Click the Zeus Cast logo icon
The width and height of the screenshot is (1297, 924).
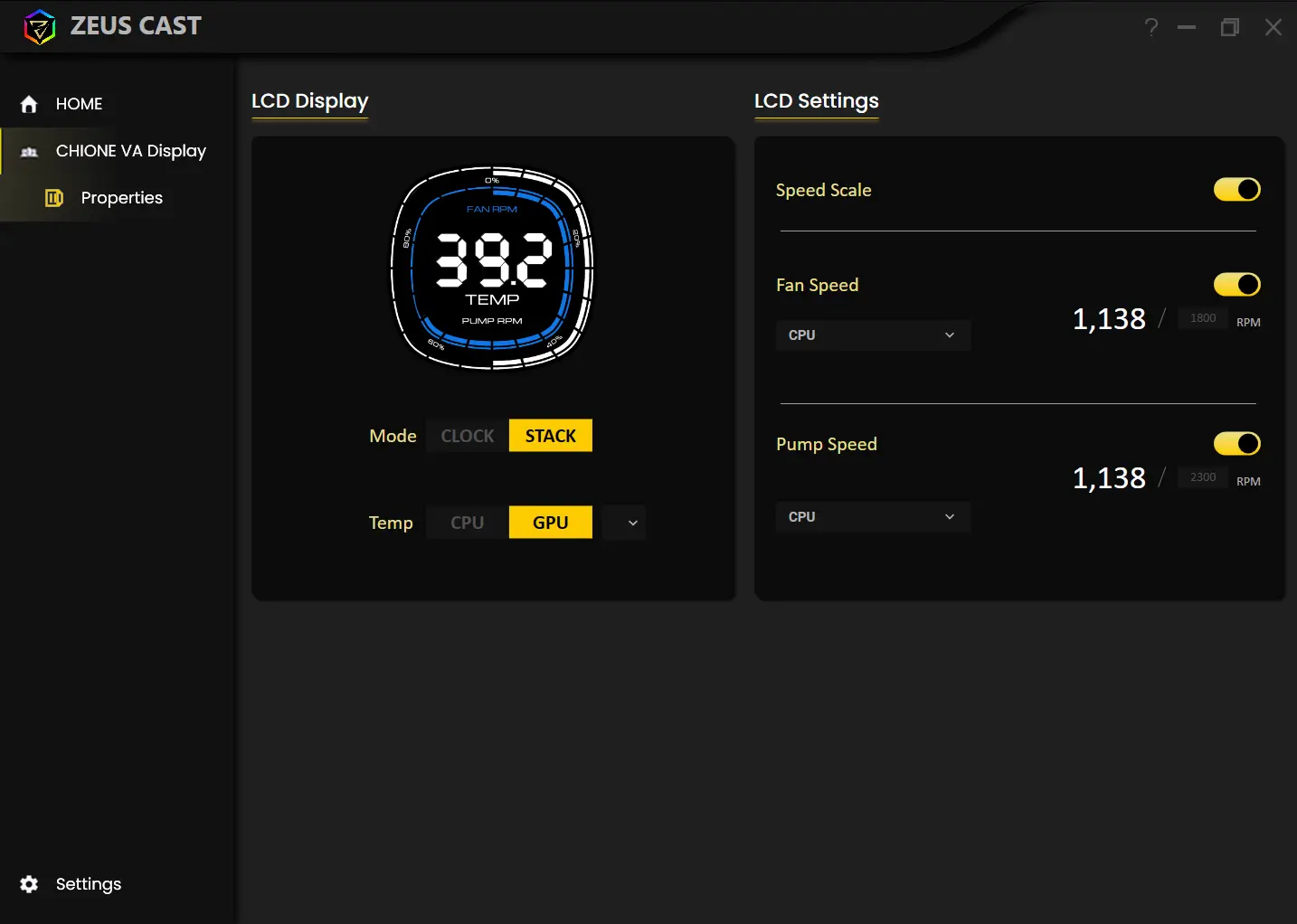[x=40, y=27]
